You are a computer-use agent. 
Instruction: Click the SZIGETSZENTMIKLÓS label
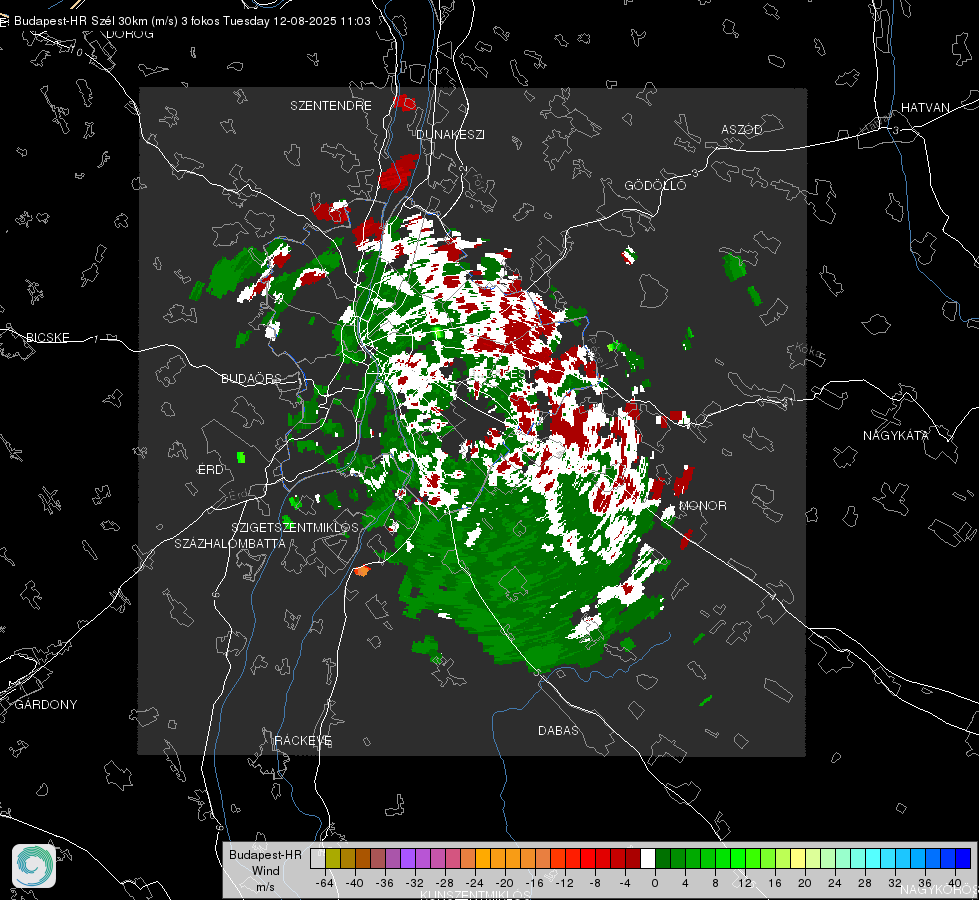pos(295,527)
